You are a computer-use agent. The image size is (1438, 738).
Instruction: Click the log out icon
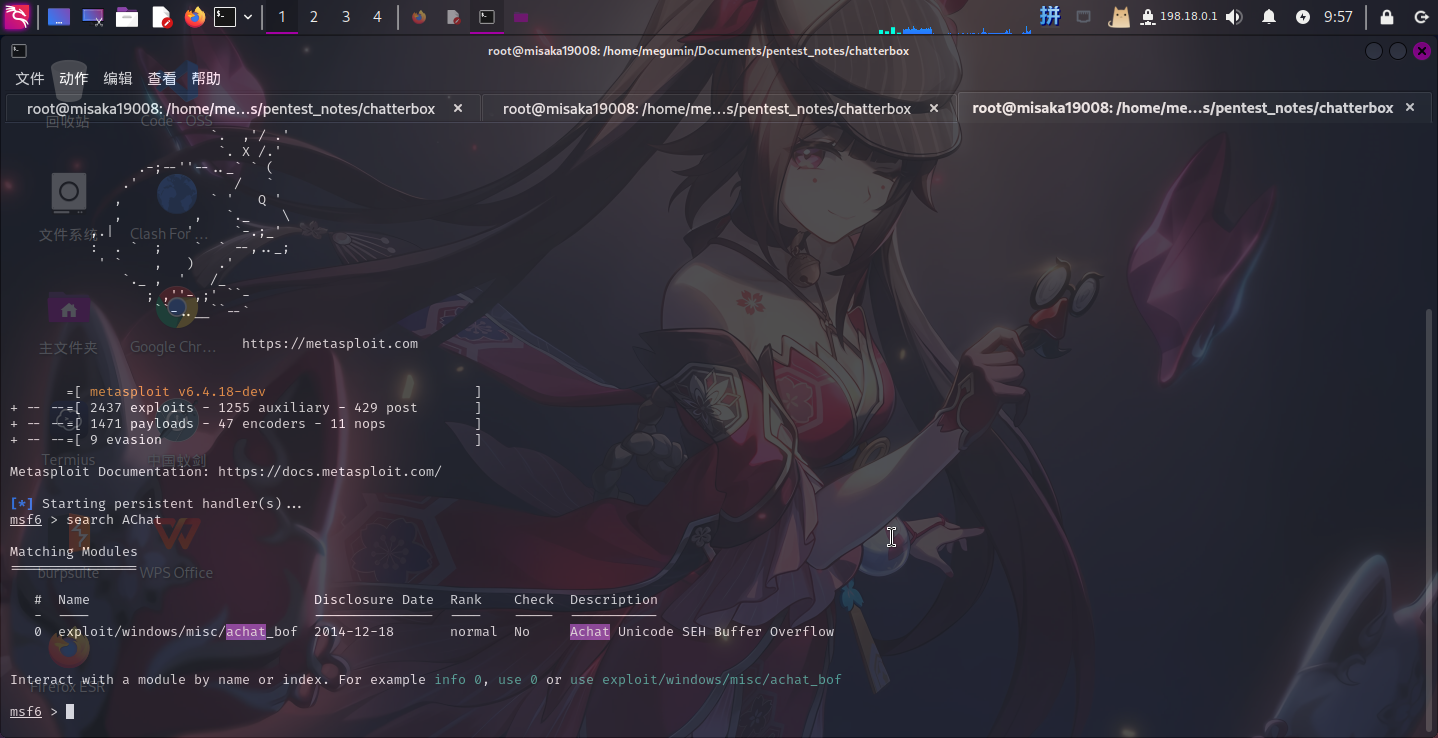click(1421, 17)
